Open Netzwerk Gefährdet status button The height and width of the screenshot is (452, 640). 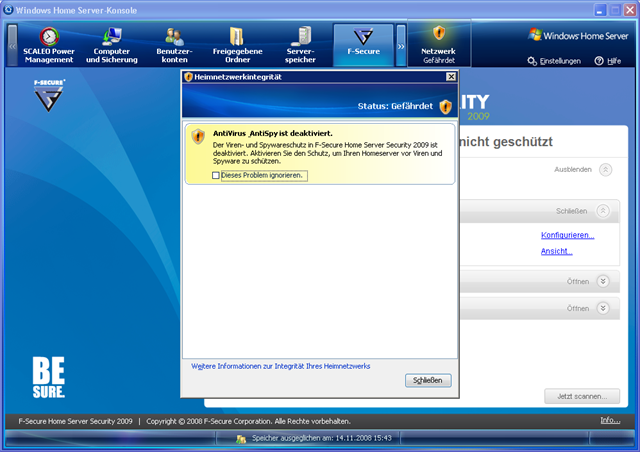click(439, 44)
